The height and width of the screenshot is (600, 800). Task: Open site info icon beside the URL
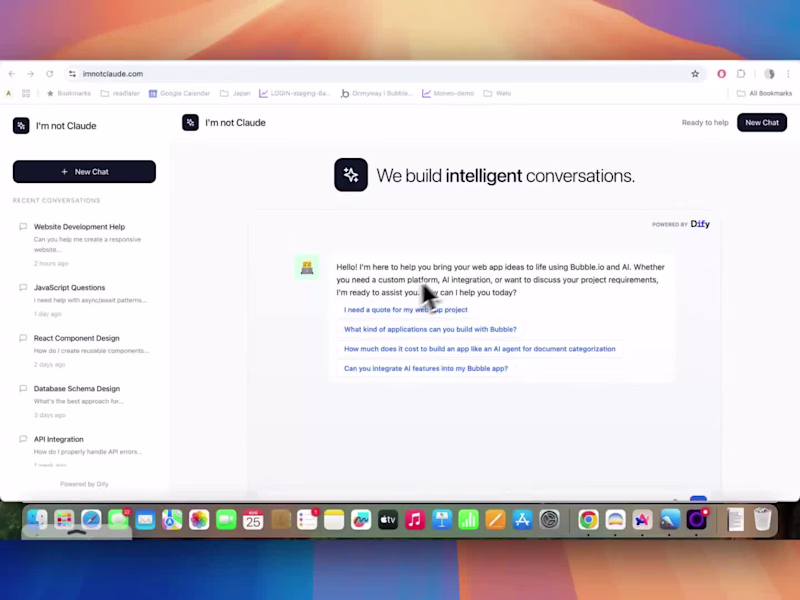(72, 74)
